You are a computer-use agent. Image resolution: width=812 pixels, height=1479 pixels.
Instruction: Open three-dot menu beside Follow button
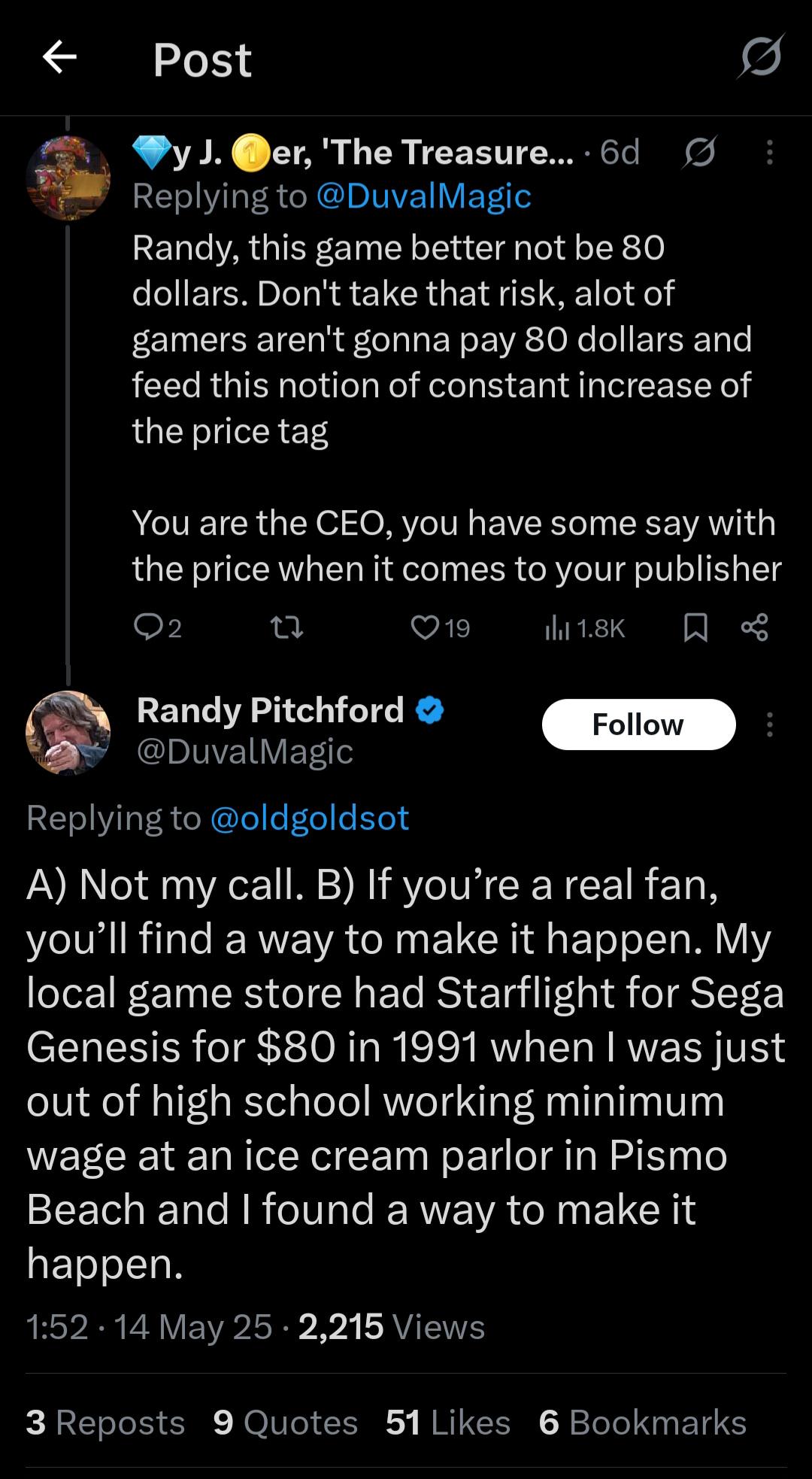pos(769,724)
